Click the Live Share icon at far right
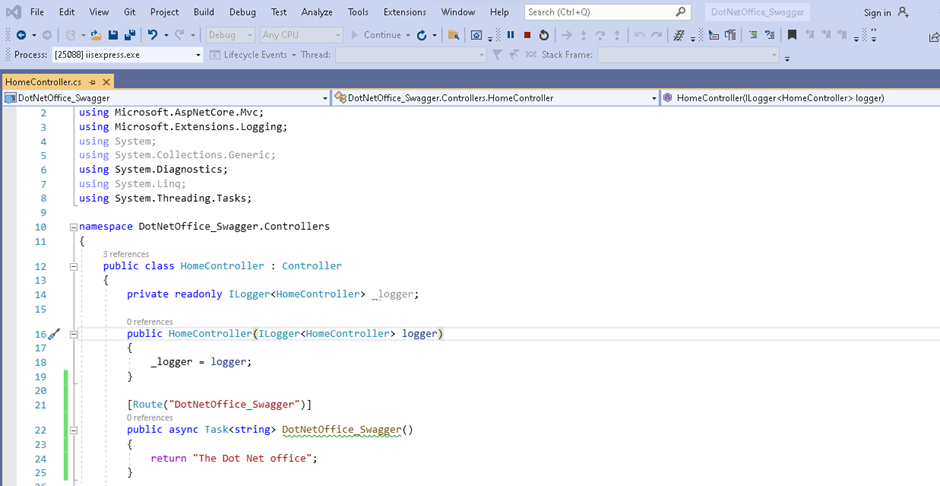 pyautogui.click(x=933, y=37)
